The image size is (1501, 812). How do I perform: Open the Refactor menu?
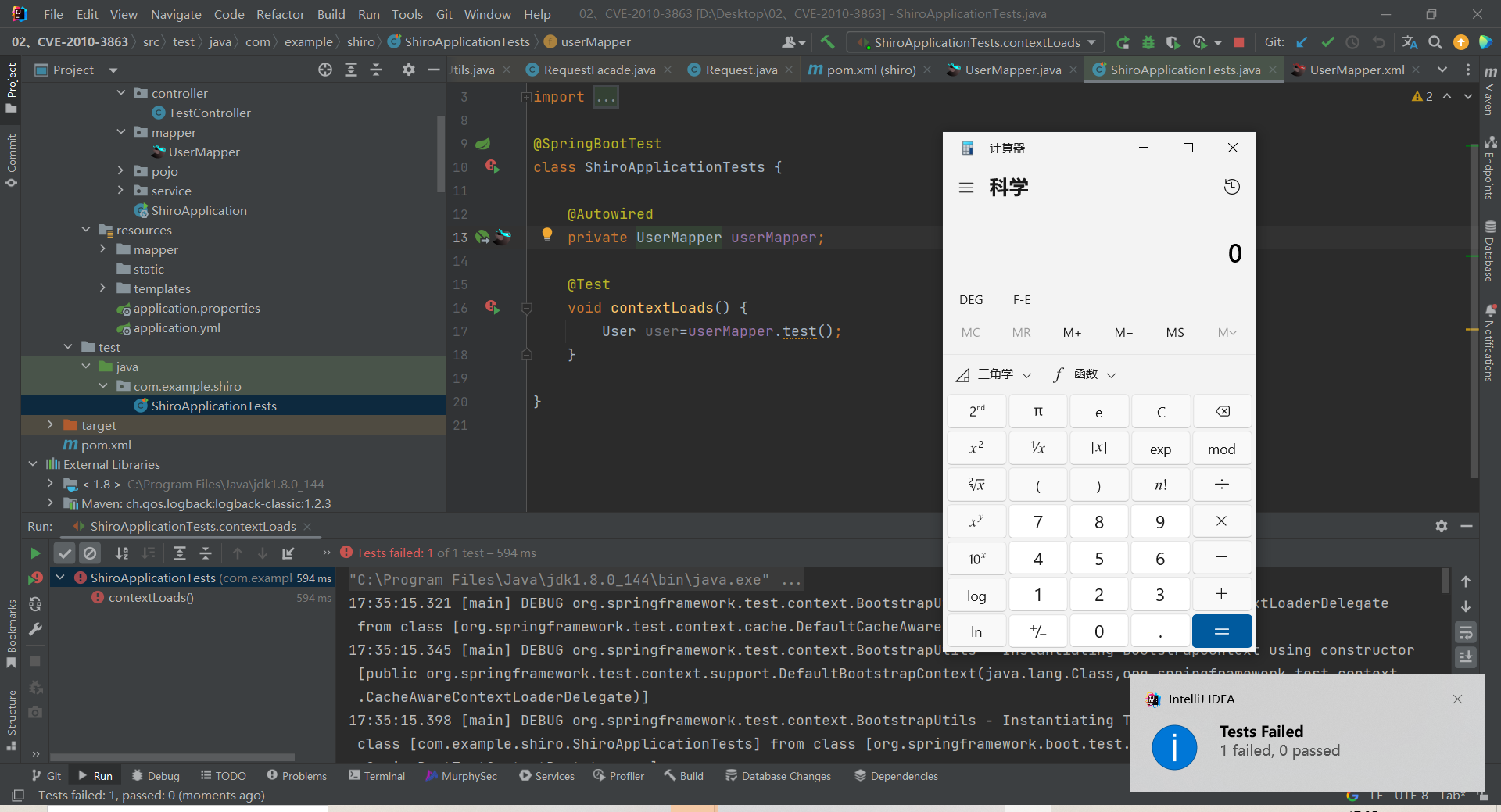click(280, 14)
